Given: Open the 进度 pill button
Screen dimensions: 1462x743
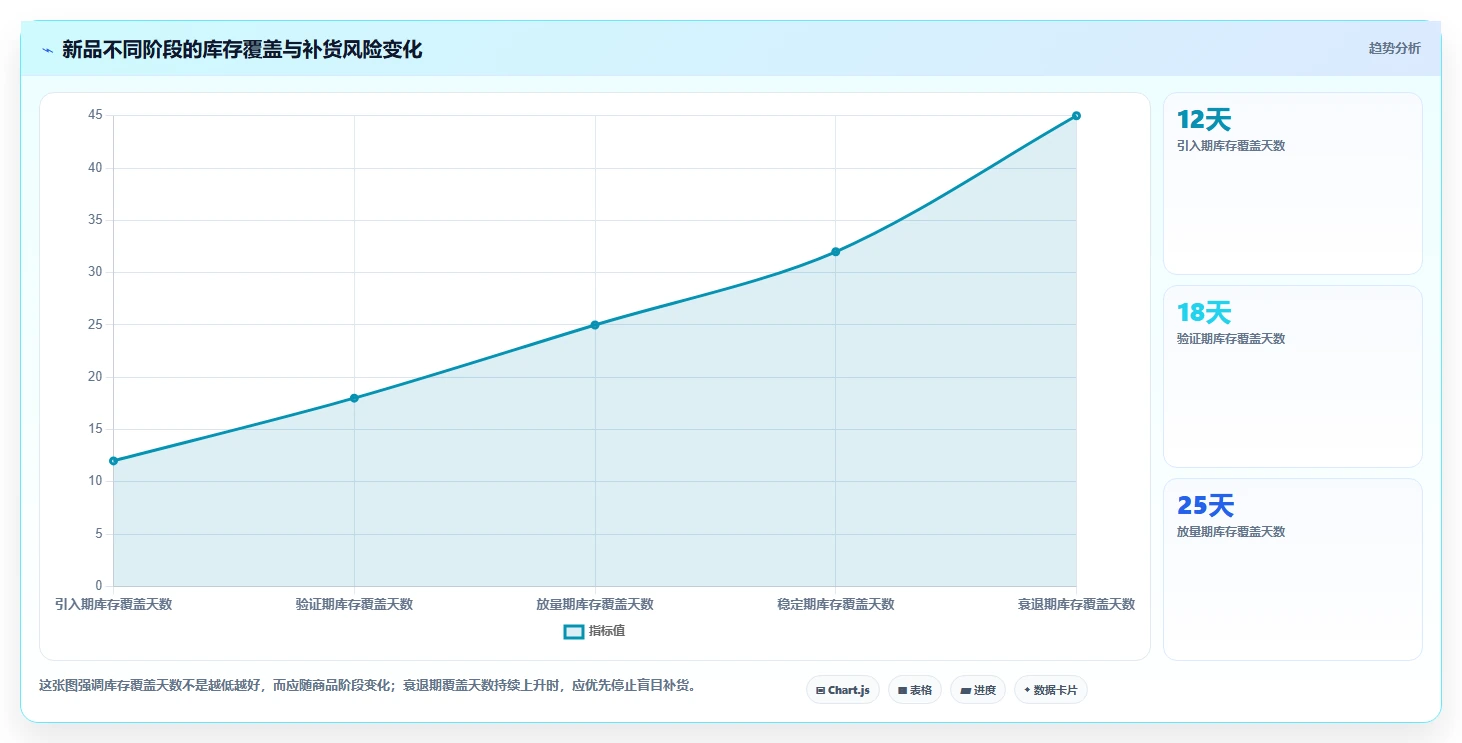Looking at the screenshot, I should pyautogui.click(x=978, y=690).
